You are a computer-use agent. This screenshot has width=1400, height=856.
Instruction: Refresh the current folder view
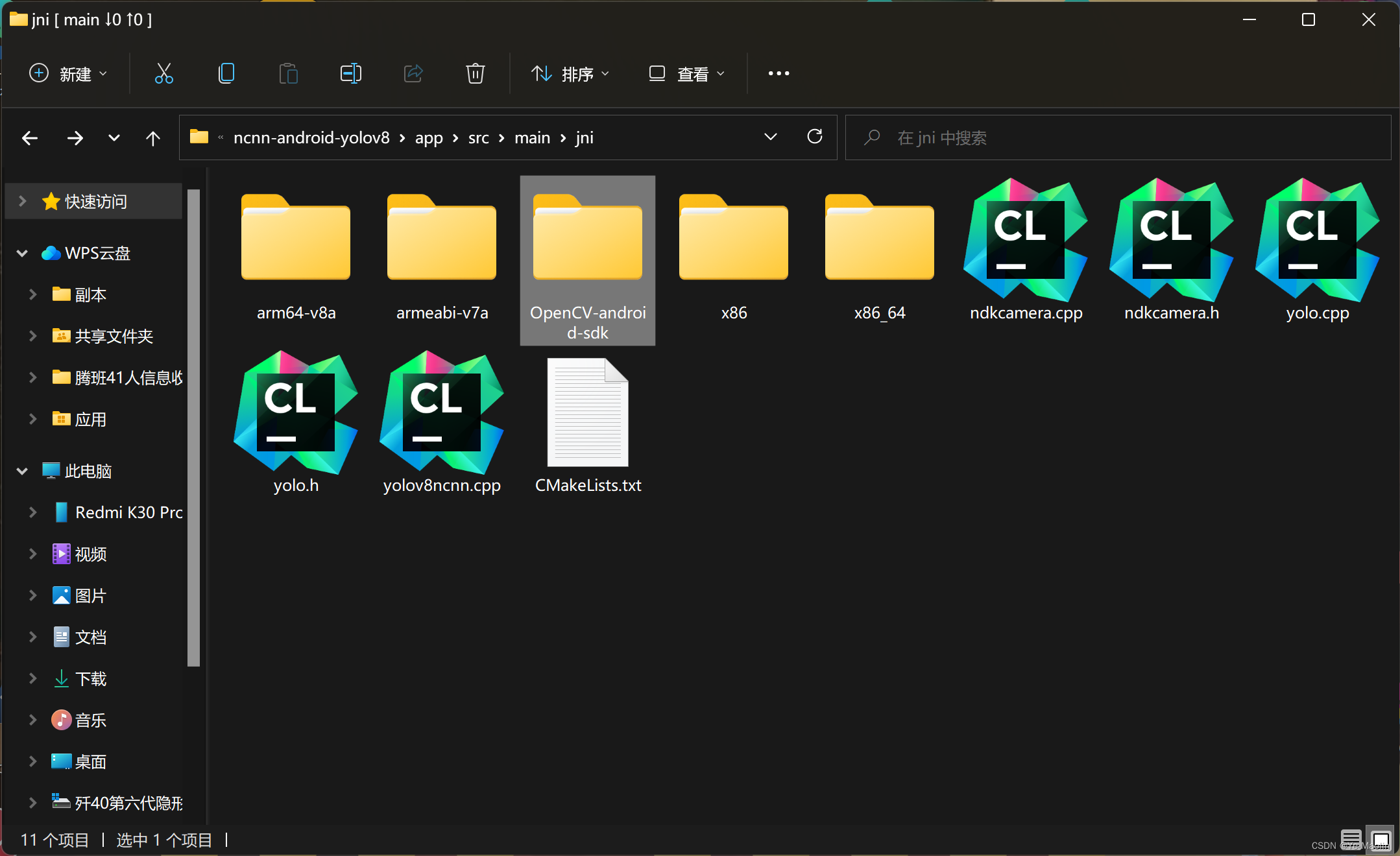tap(815, 136)
